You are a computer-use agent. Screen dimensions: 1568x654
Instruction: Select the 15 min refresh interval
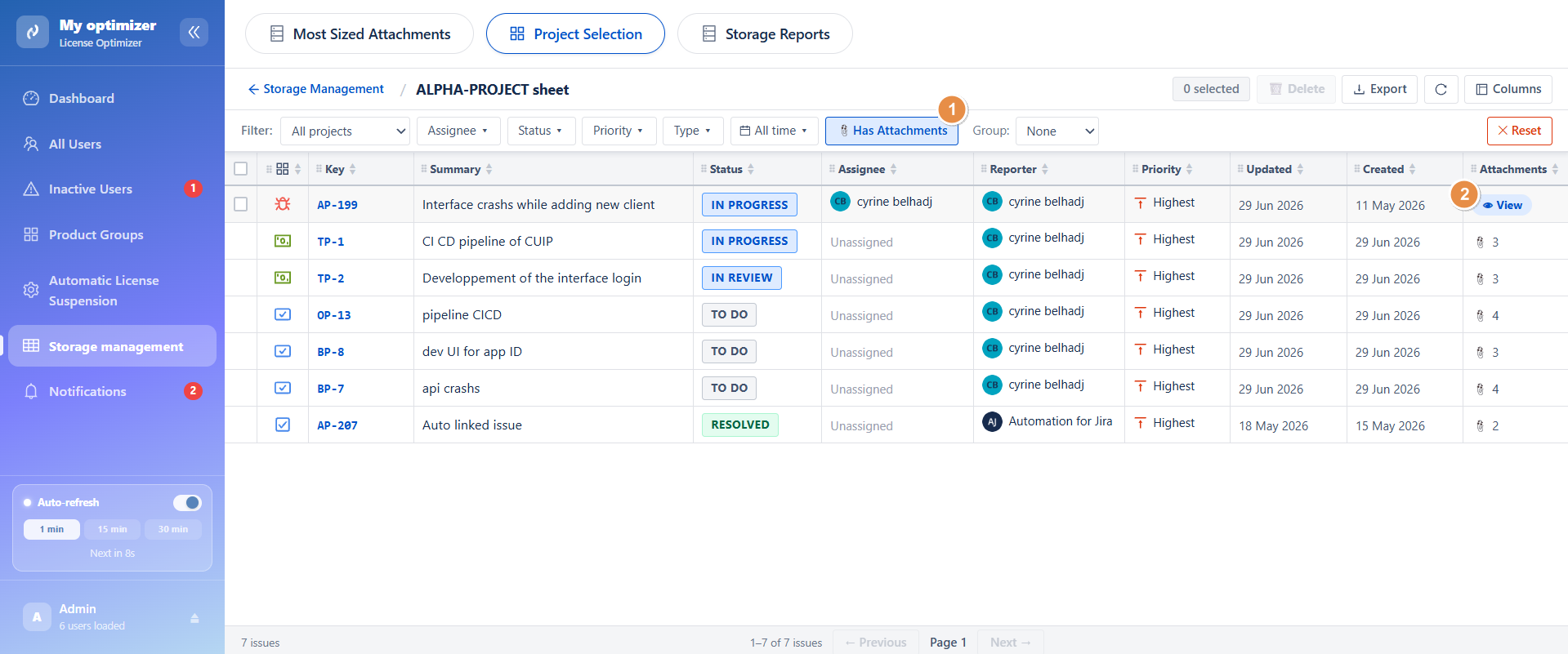pos(113,529)
